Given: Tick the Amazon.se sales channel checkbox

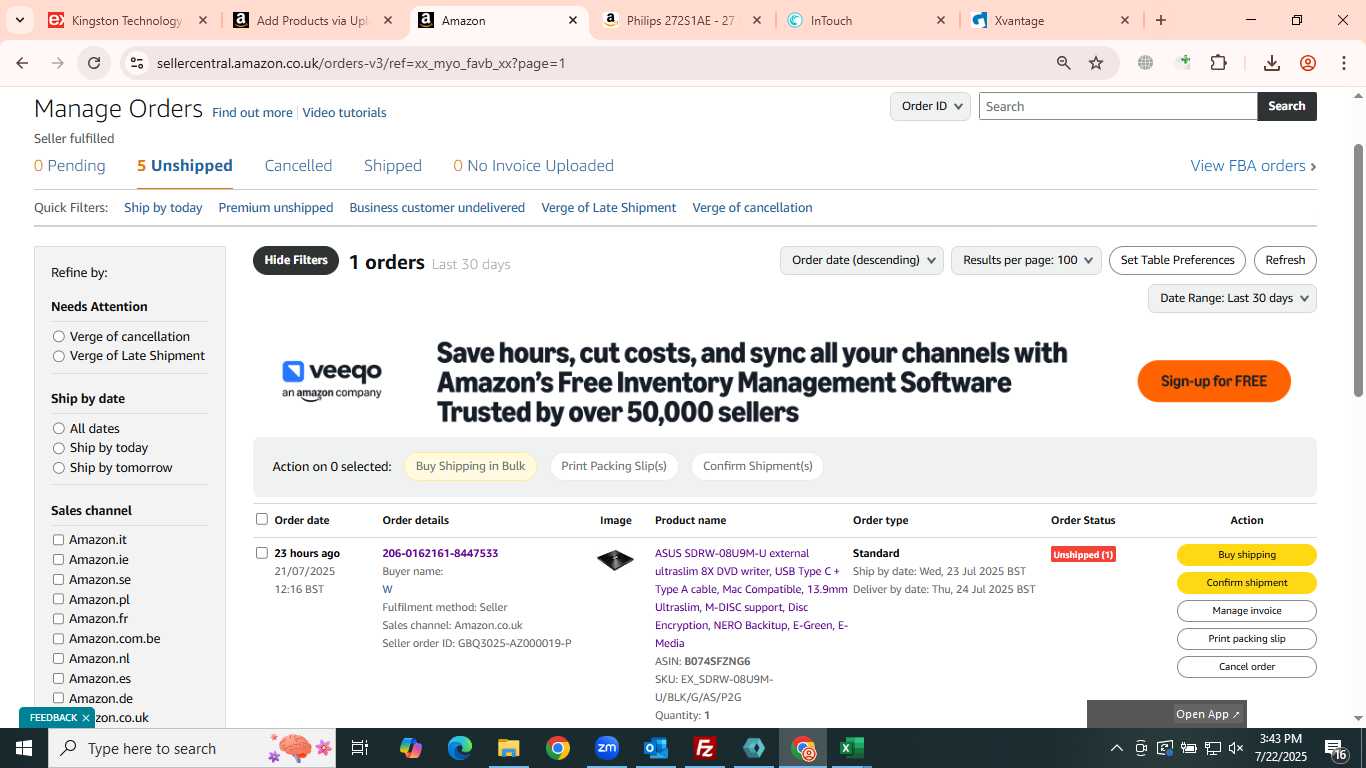Looking at the screenshot, I should tap(58, 580).
